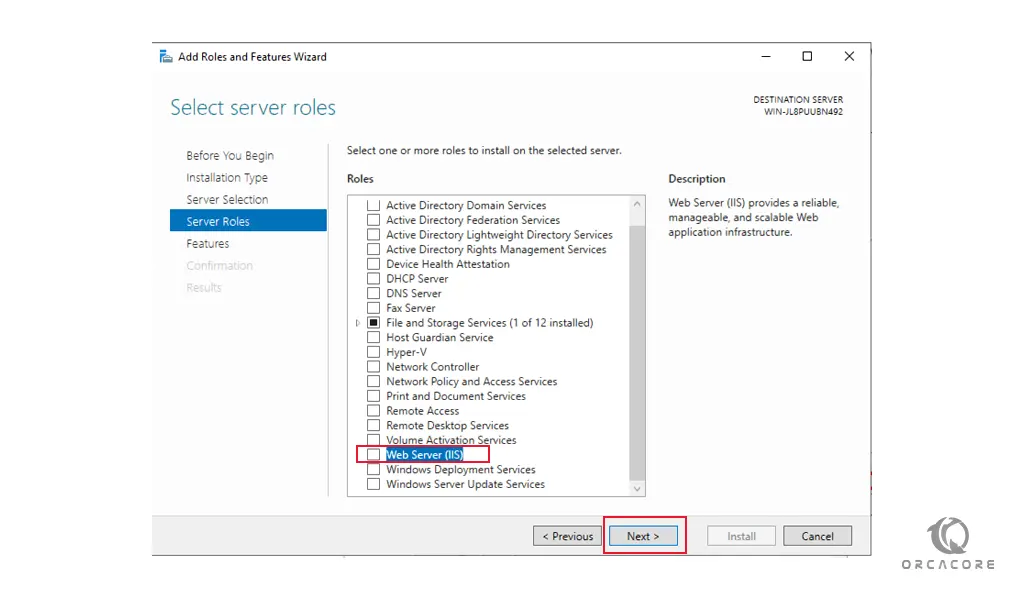The height and width of the screenshot is (600, 1024).
Task: Select the Network Controller role label
Action: click(432, 367)
